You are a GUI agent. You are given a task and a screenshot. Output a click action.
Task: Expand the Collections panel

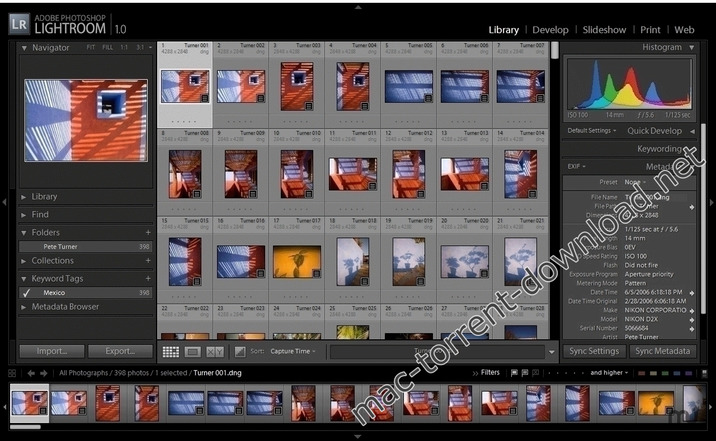tap(24, 261)
